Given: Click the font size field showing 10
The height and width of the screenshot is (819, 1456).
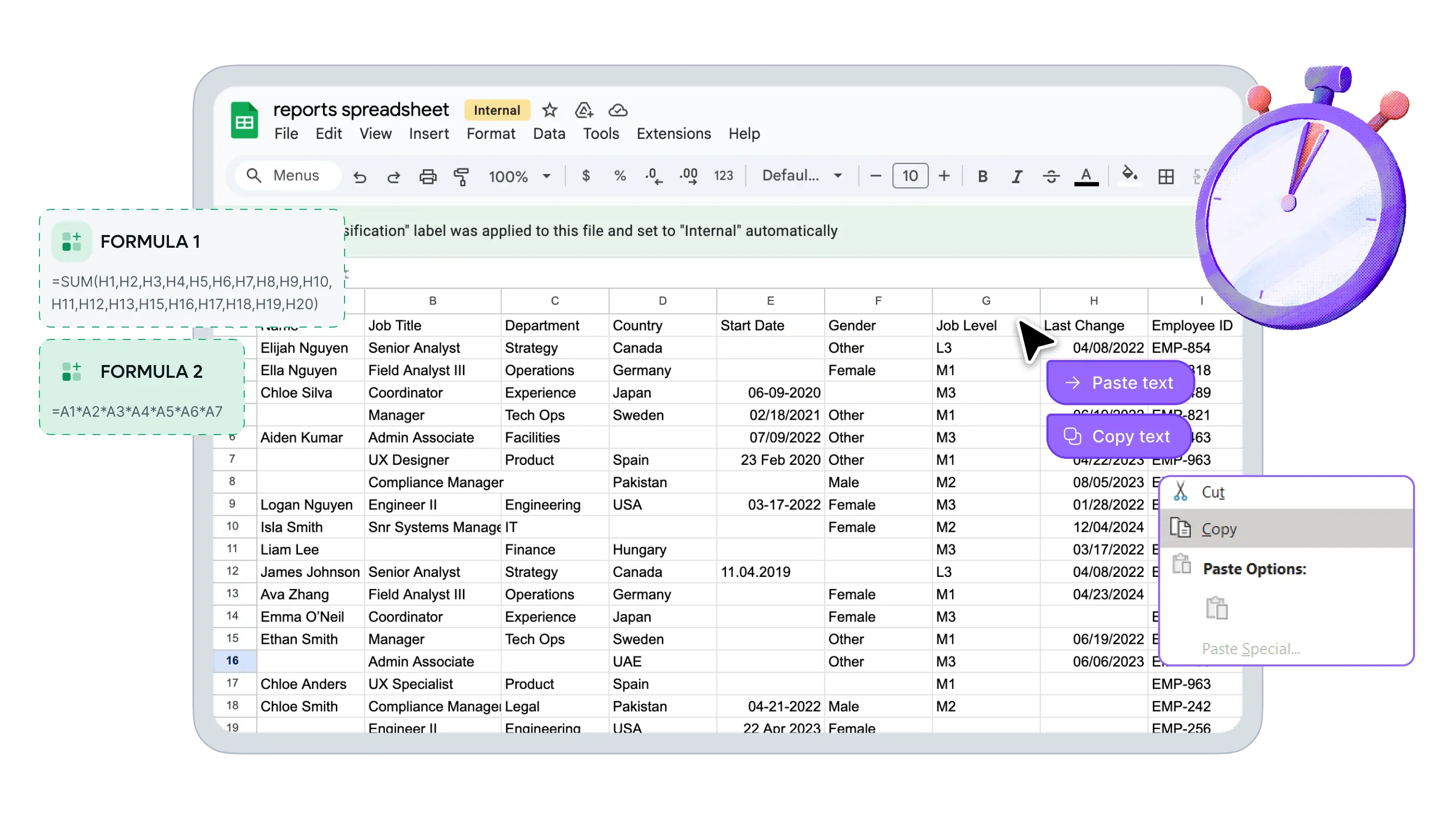Looking at the screenshot, I should [909, 176].
